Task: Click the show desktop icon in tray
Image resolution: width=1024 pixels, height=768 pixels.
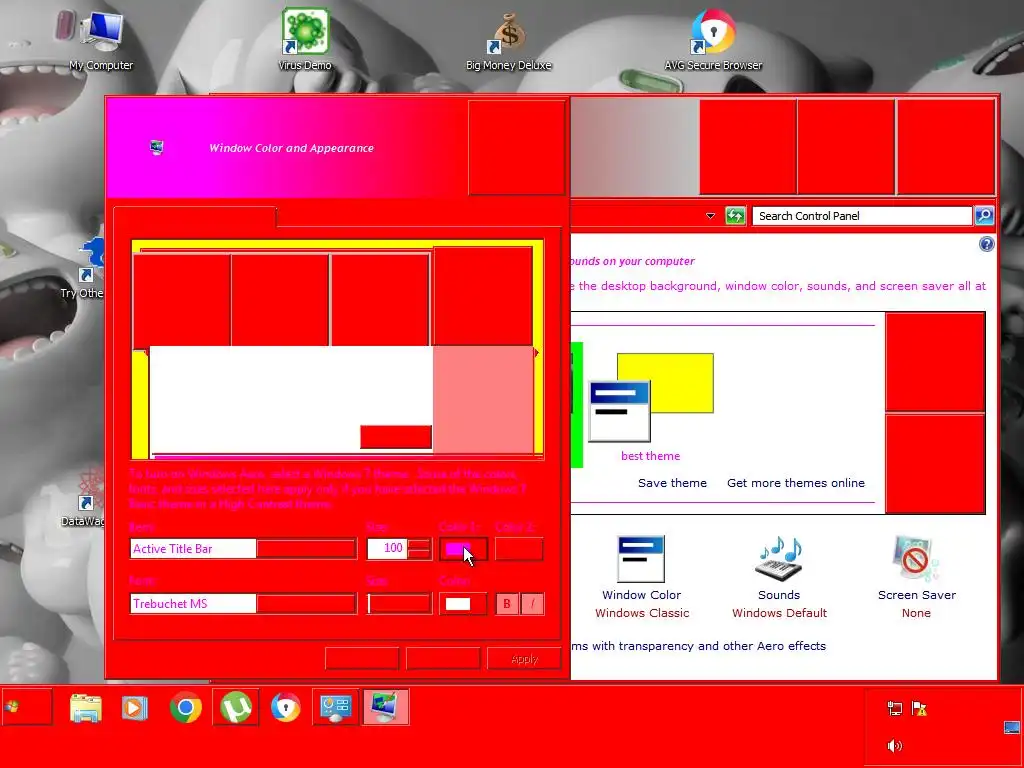Action: [1012, 727]
